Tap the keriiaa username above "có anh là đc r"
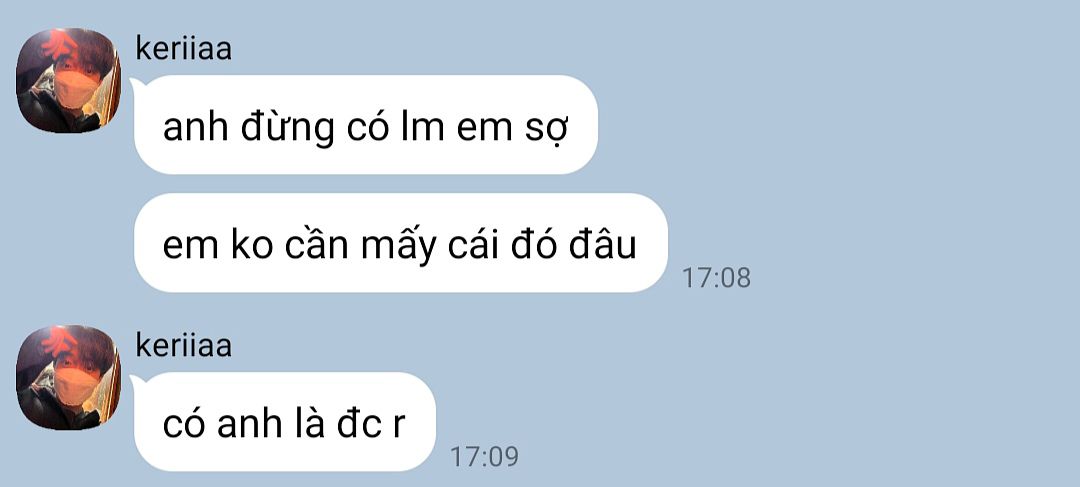This screenshot has height=487, width=1080. click(183, 345)
